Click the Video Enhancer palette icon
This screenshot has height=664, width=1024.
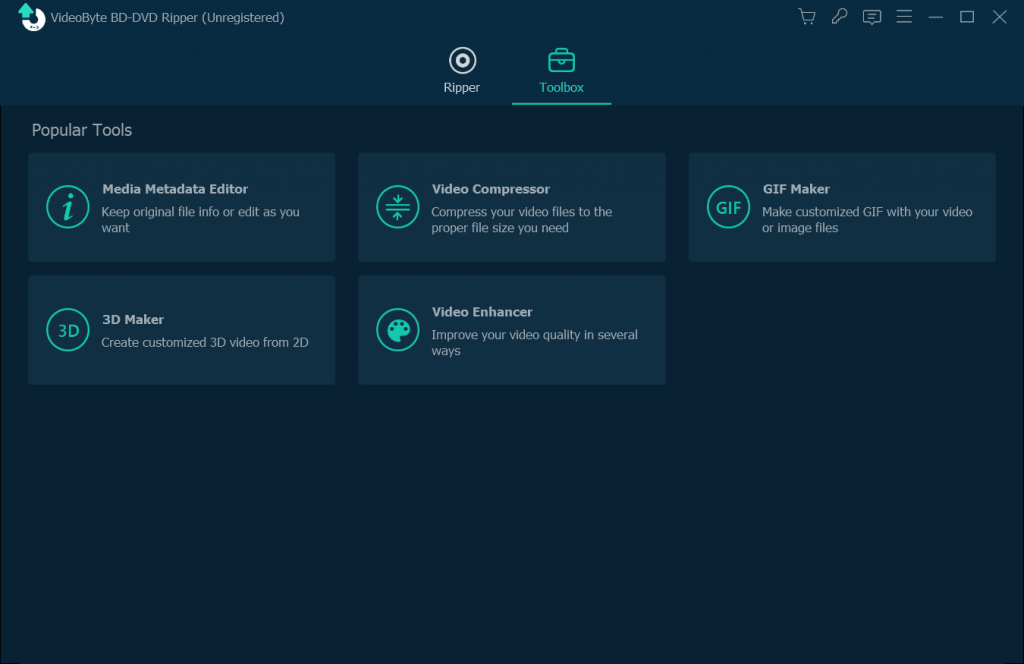[x=398, y=330]
